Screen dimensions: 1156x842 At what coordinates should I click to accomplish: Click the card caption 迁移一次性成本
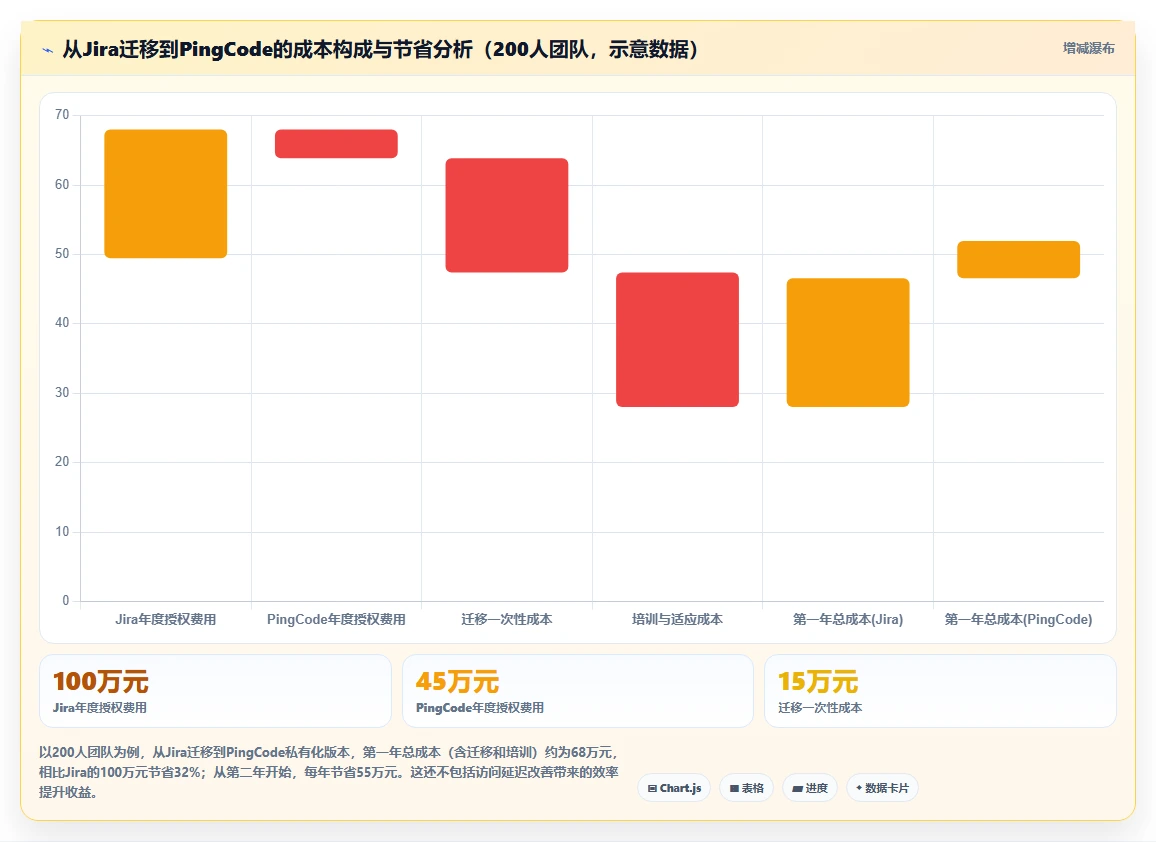(820, 708)
